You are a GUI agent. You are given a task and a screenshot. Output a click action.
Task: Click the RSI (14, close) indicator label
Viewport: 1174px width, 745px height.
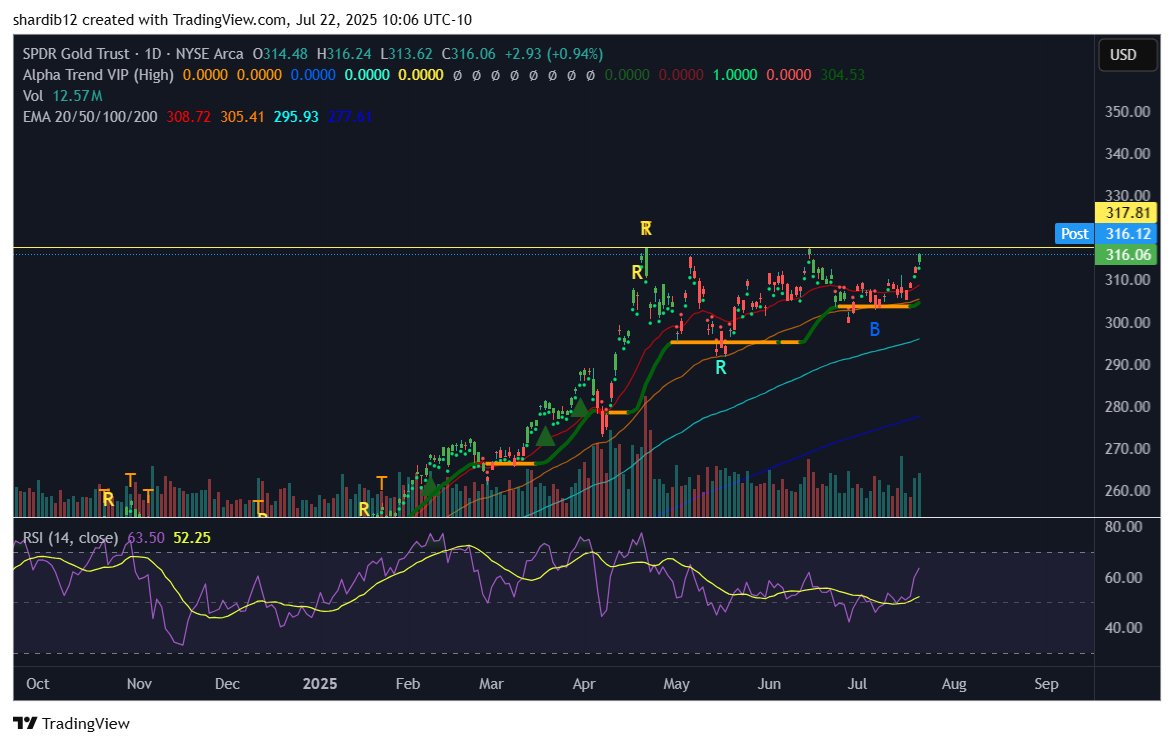[70, 538]
